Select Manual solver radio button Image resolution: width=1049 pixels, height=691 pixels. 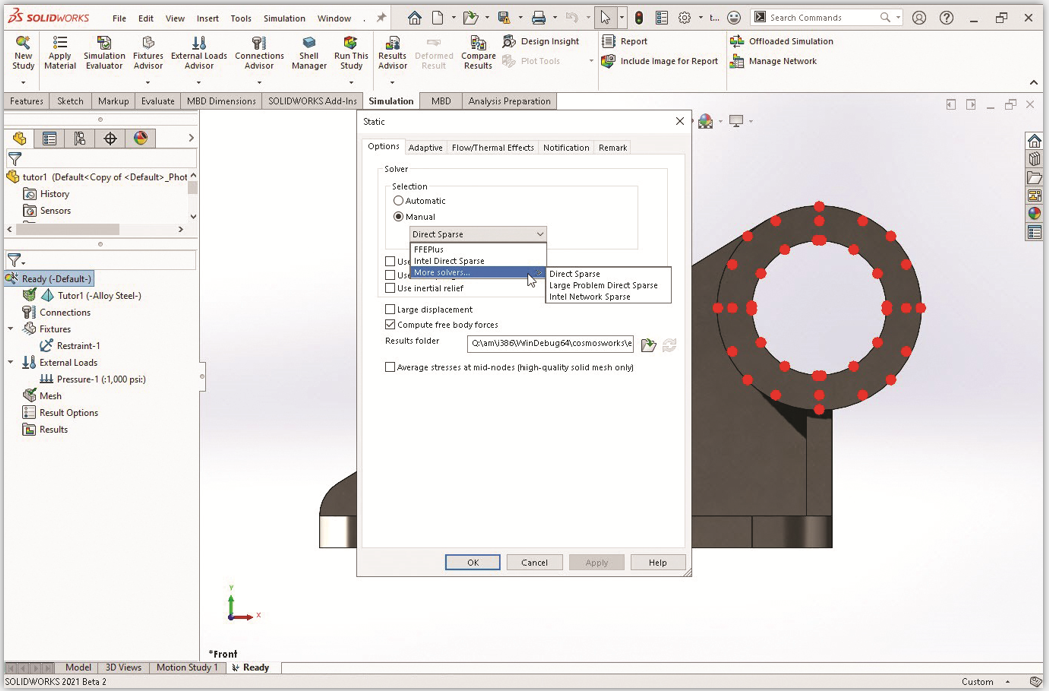tap(399, 217)
